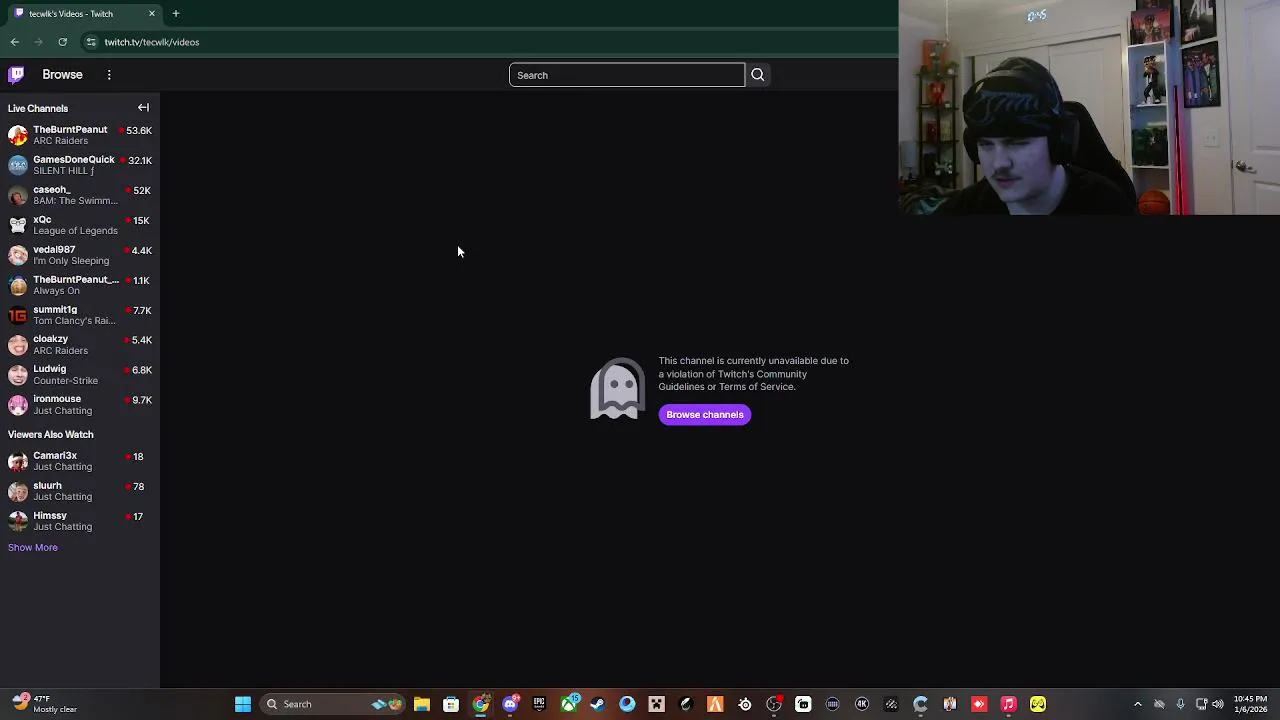Open Apple Music from taskbar
Image resolution: width=1280 pixels, height=720 pixels.
tap(1008, 704)
